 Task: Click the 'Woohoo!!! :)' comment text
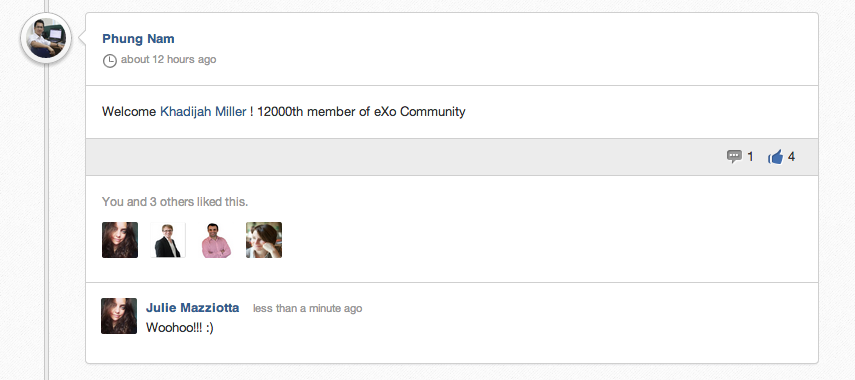pos(179,328)
